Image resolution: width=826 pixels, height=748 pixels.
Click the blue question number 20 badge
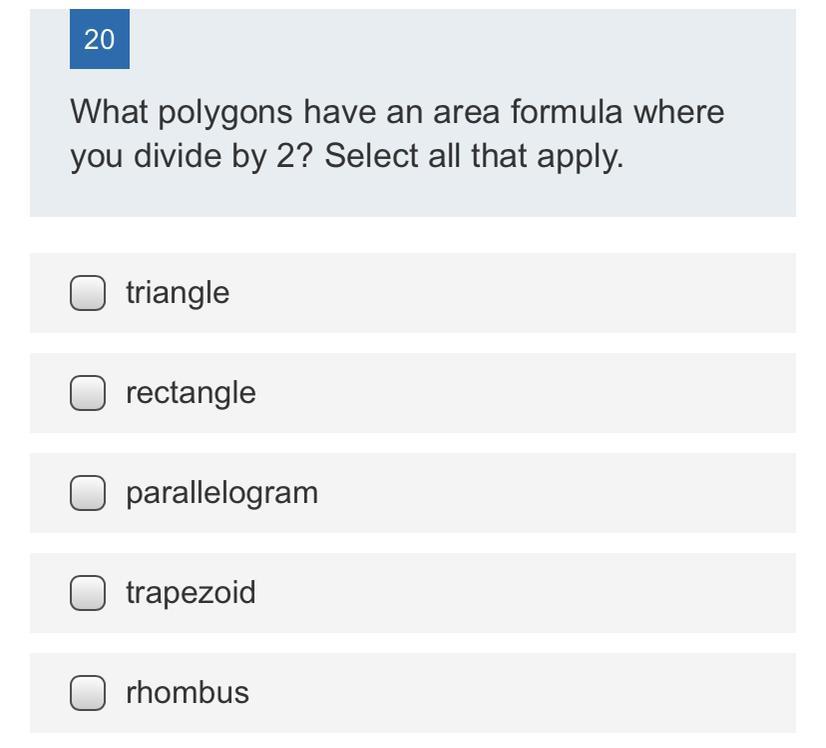(x=99, y=40)
